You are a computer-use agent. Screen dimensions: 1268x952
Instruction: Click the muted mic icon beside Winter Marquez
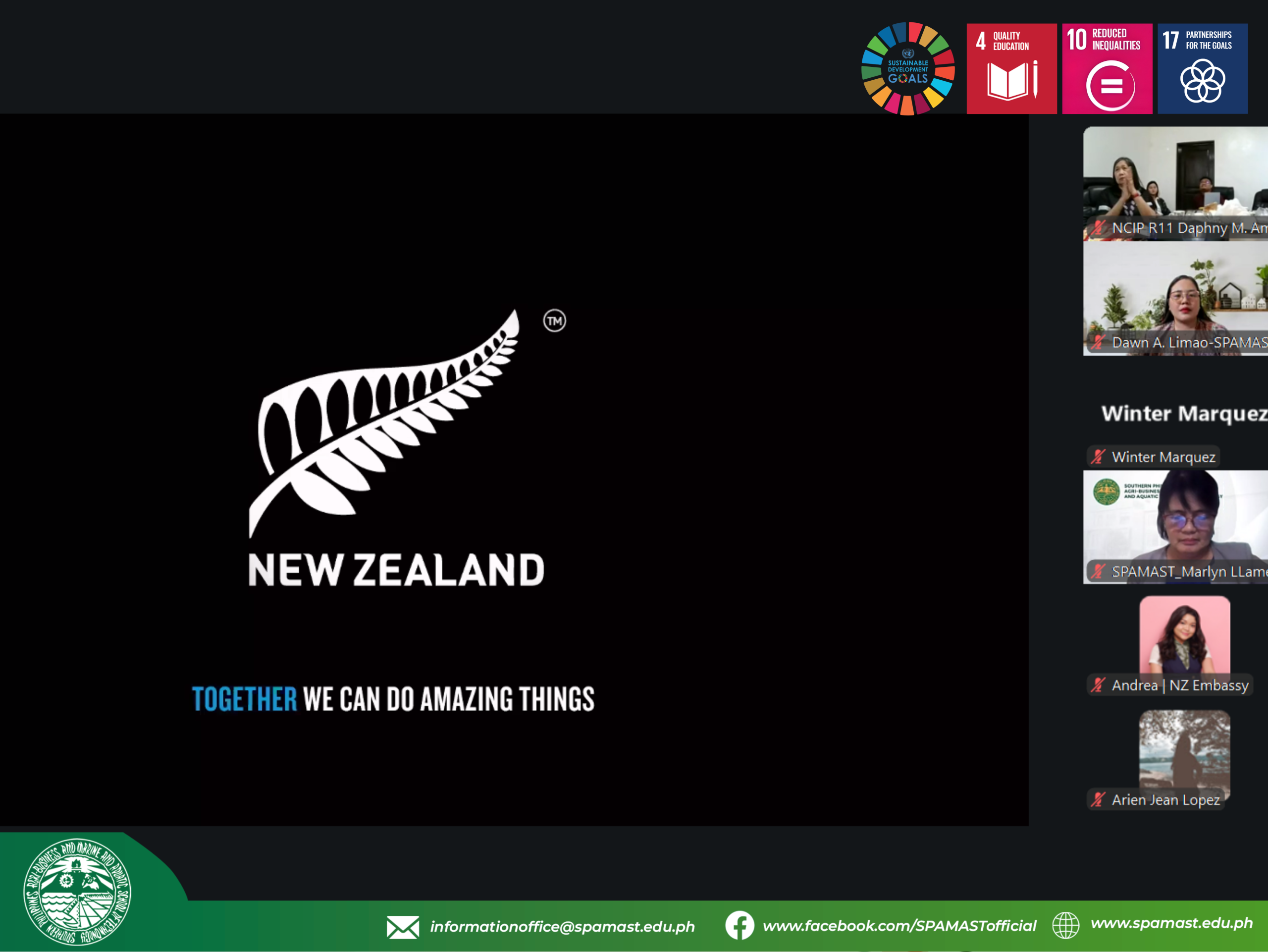(1098, 457)
